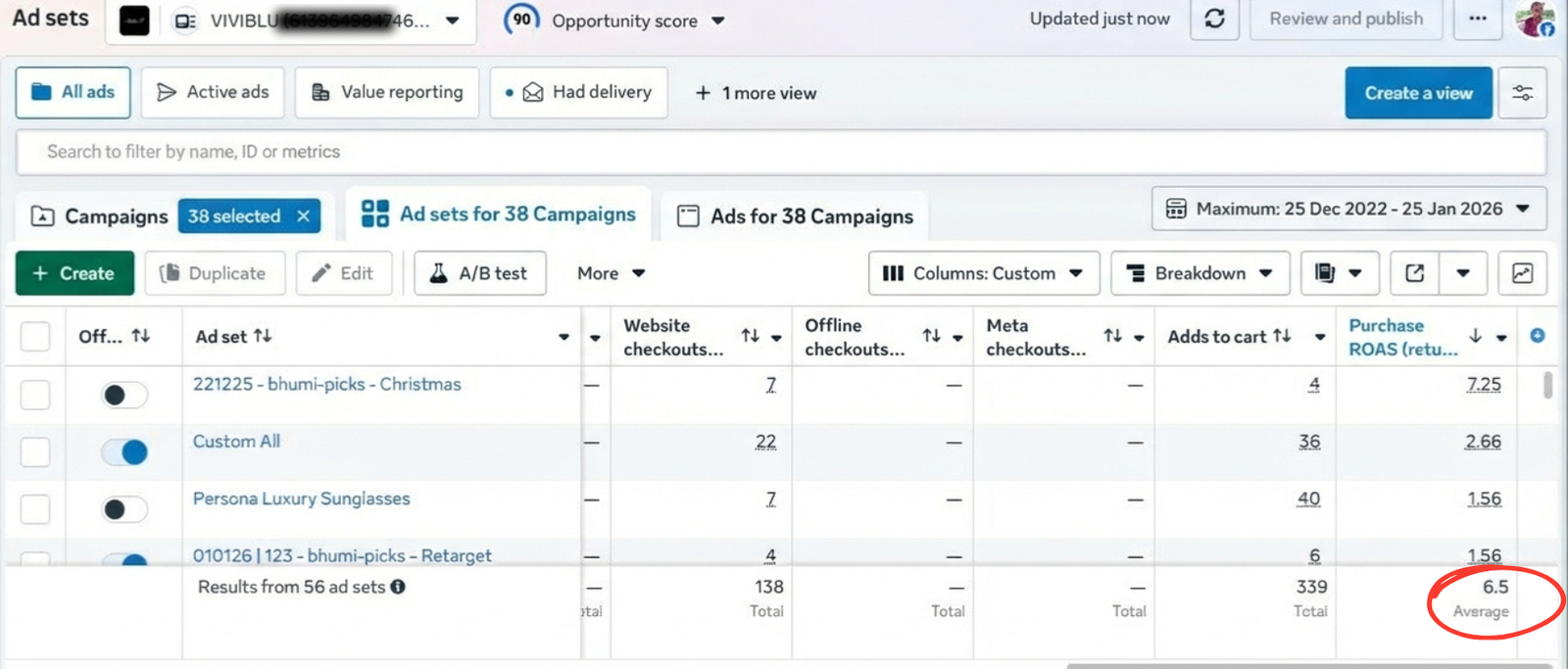Viewport: 1568px width, 669px height.
Task: Check the Custom All row checkbox
Action: (35, 452)
